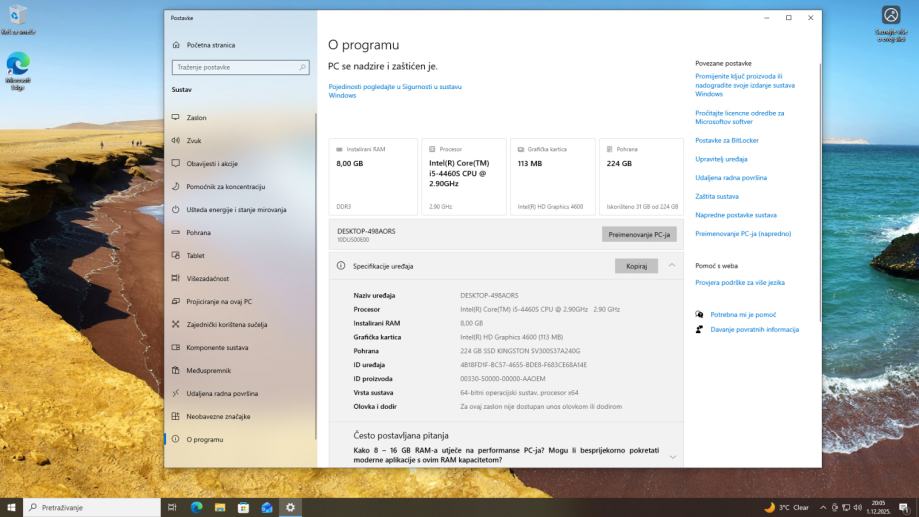Screen dimensions: 919x517
Task: Click the Pretraživanje taskbar search box
Action: pos(91,508)
